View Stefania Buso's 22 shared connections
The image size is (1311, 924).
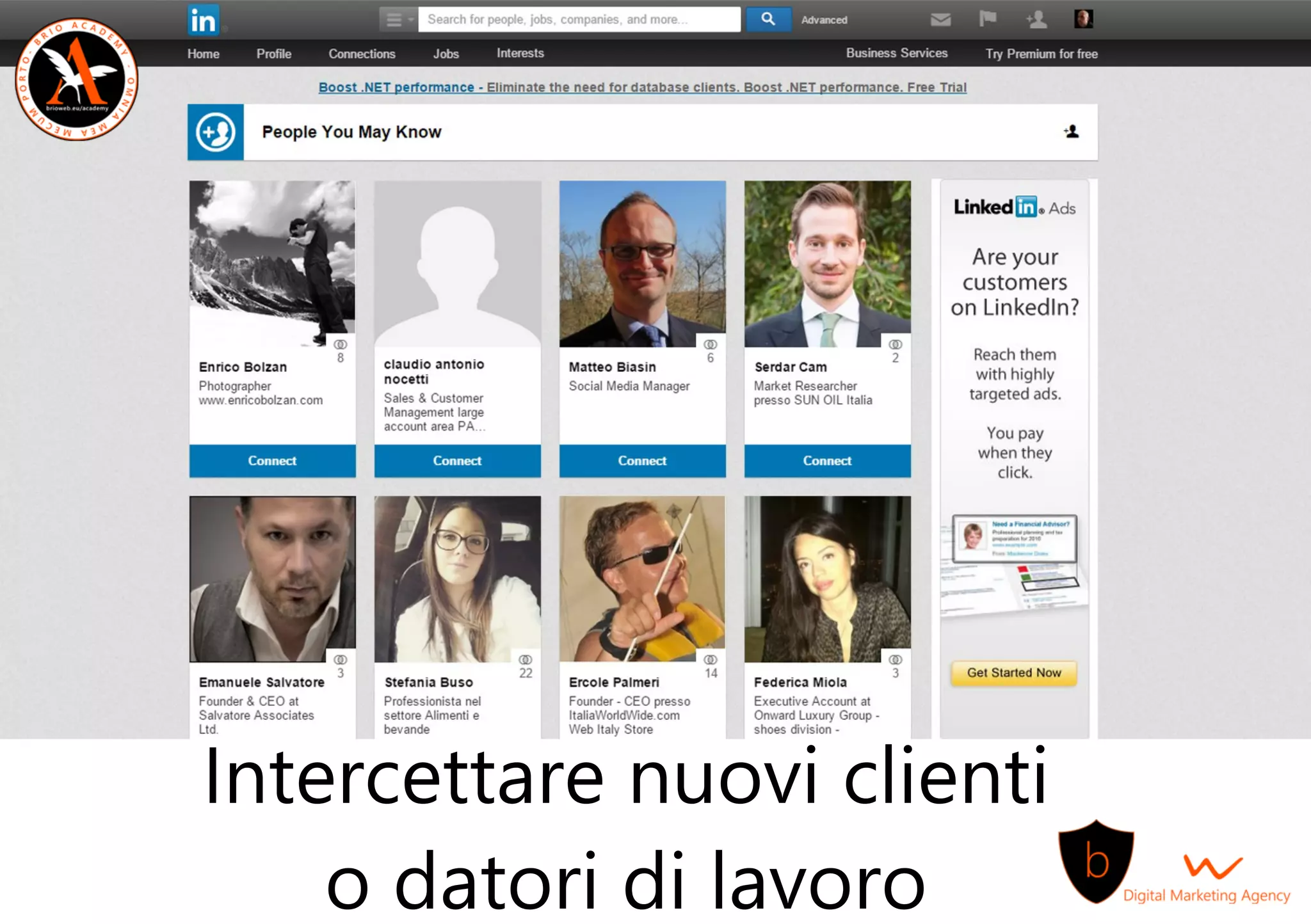[x=526, y=665]
